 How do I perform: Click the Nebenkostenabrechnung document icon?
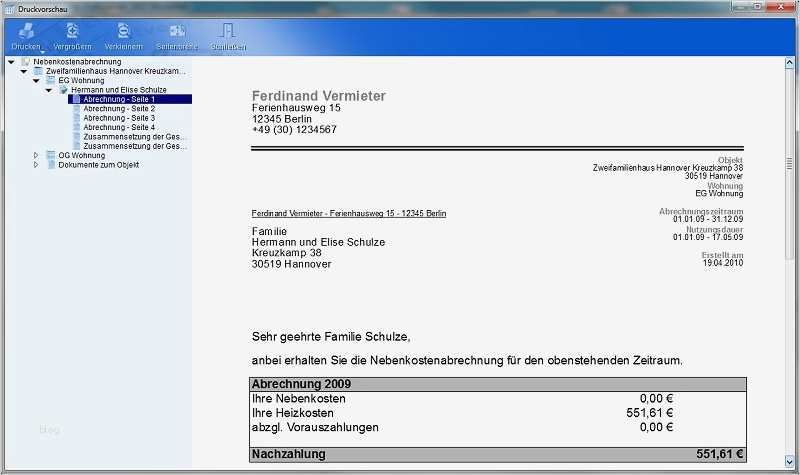click(x=26, y=62)
